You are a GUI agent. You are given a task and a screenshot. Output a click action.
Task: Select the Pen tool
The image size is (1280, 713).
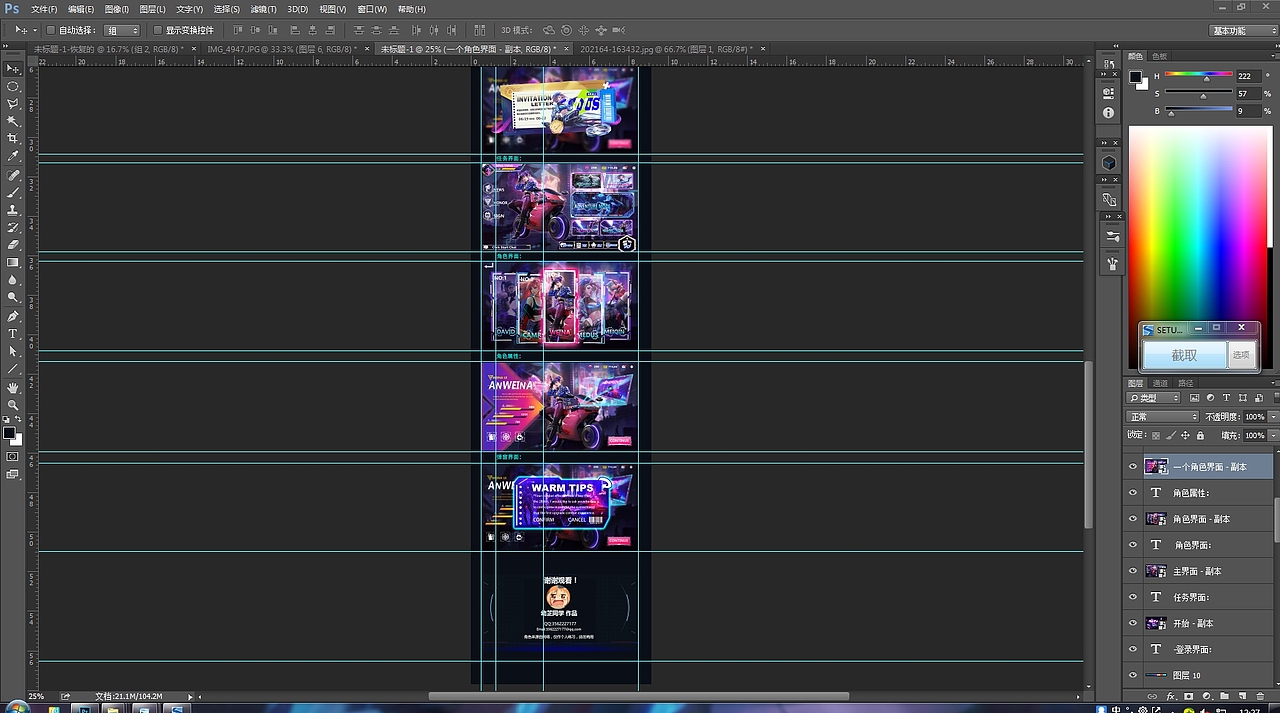[x=13, y=316]
